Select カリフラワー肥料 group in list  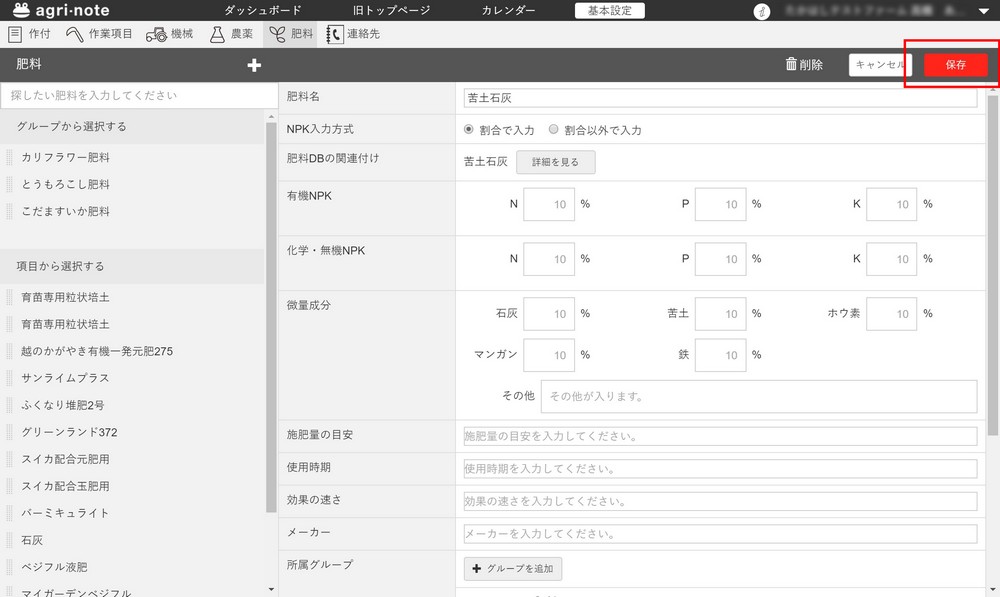65,158
